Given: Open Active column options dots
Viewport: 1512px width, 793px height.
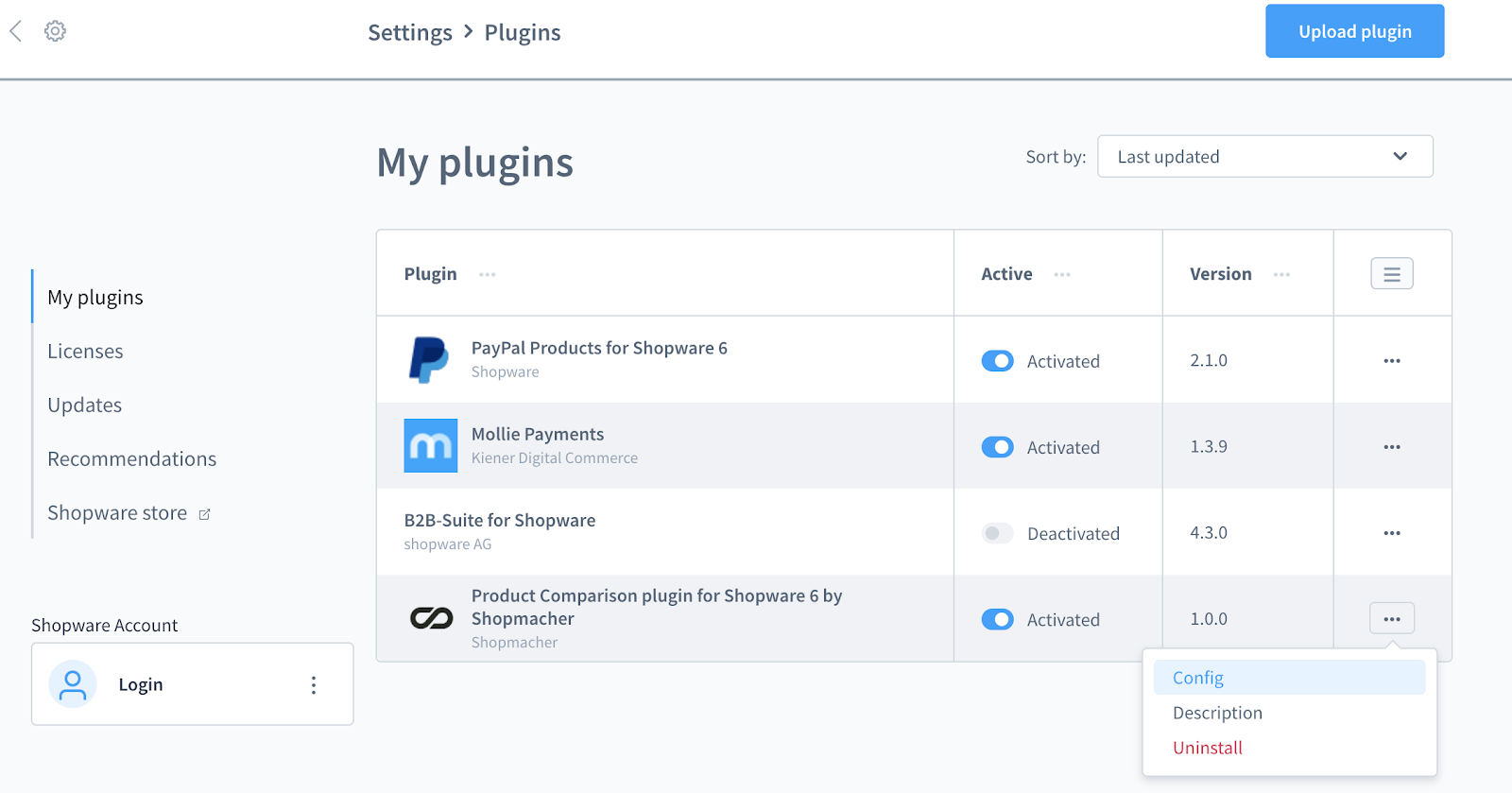Looking at the screenshot, I should [x=1062, y=275].
